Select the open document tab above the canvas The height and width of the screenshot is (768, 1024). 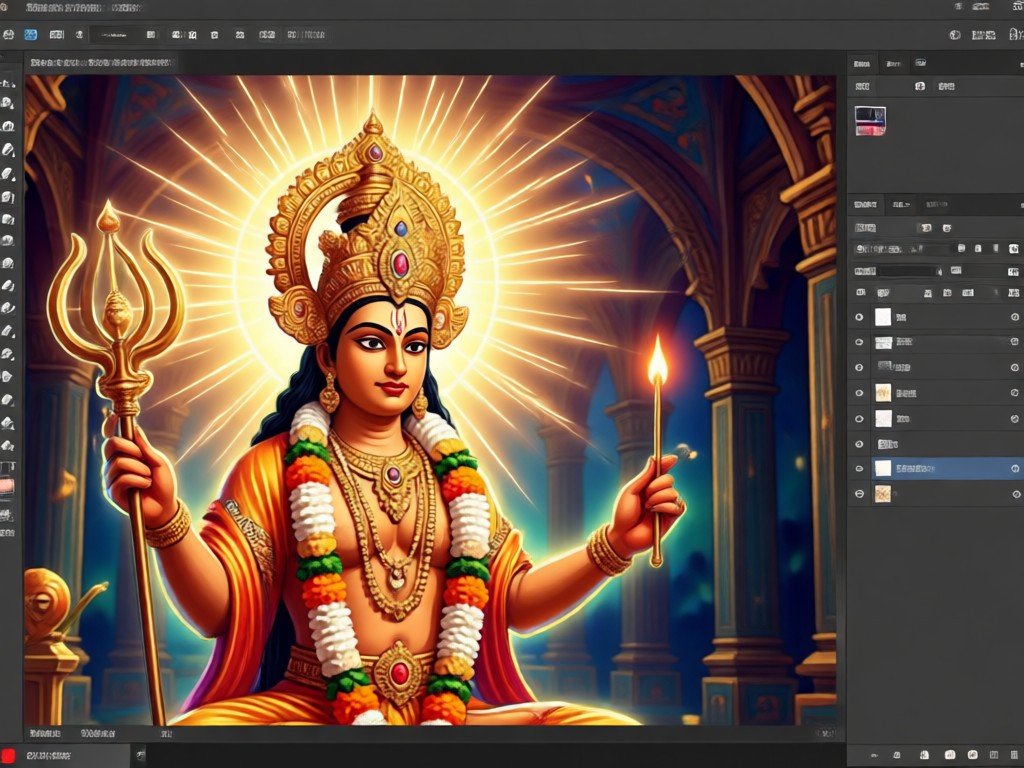pyautogui.click(x=101, y=63)
